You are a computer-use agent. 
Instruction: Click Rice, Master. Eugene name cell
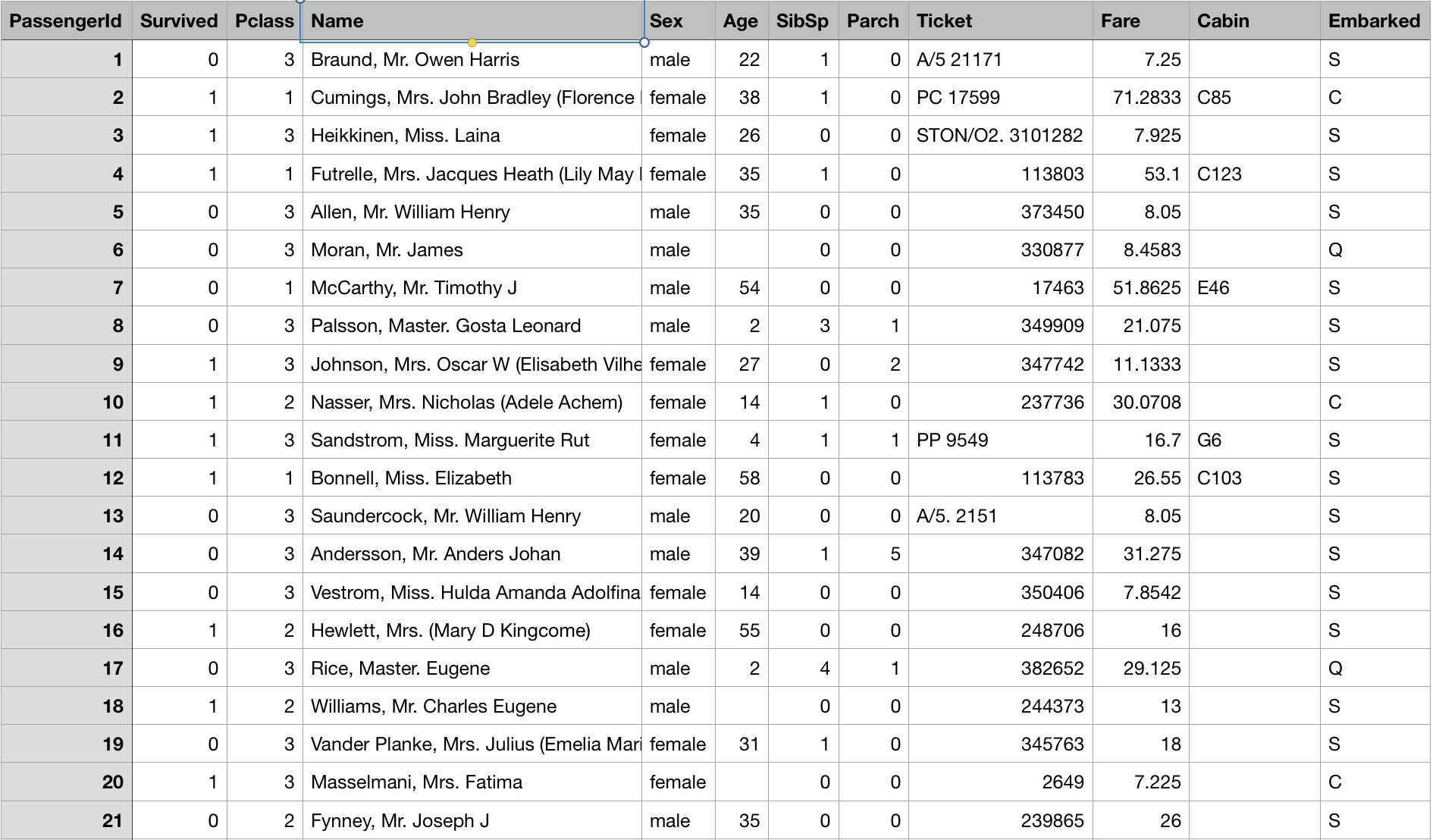pos(472,668)
